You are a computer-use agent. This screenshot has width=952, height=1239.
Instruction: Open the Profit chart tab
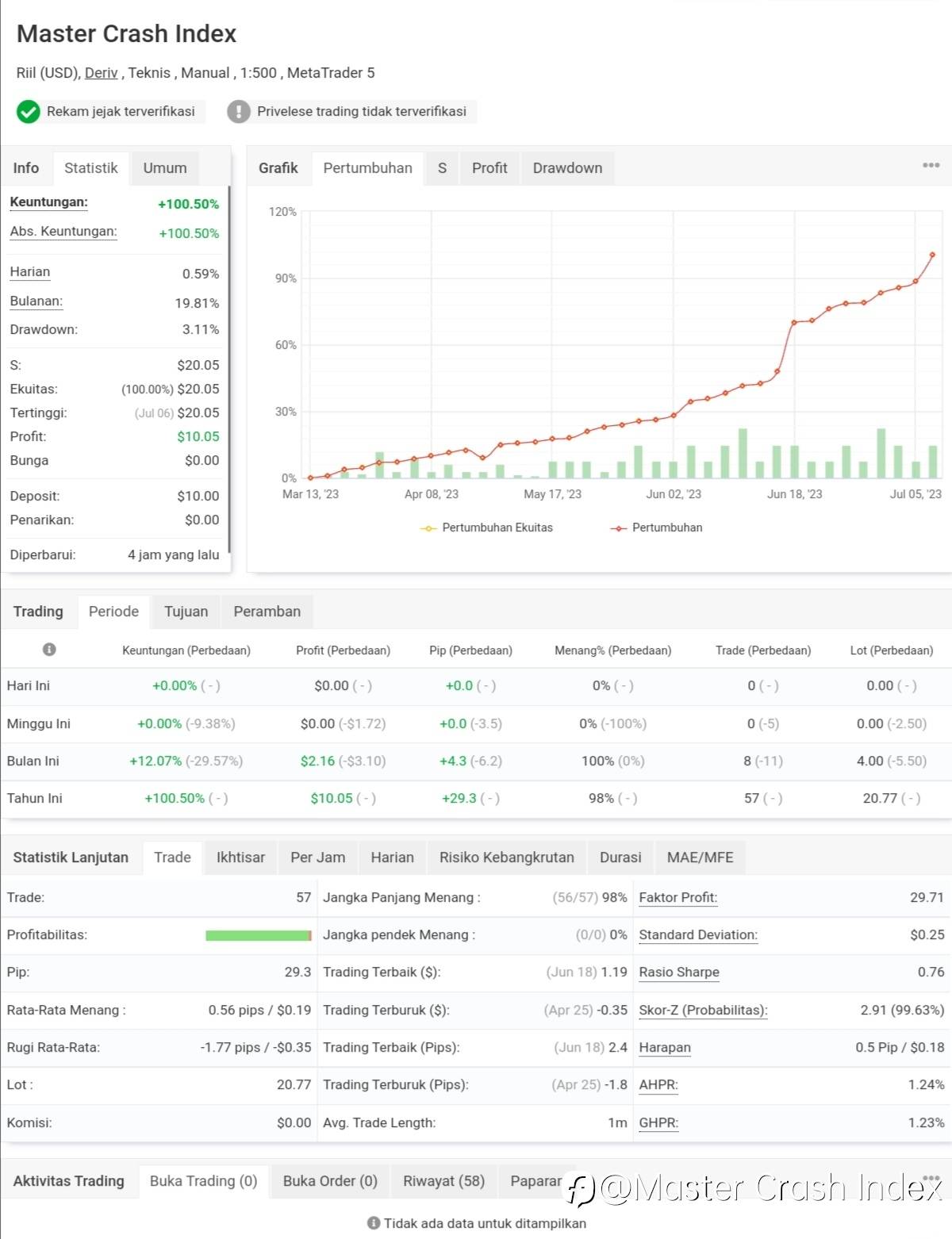pos(489,168)
